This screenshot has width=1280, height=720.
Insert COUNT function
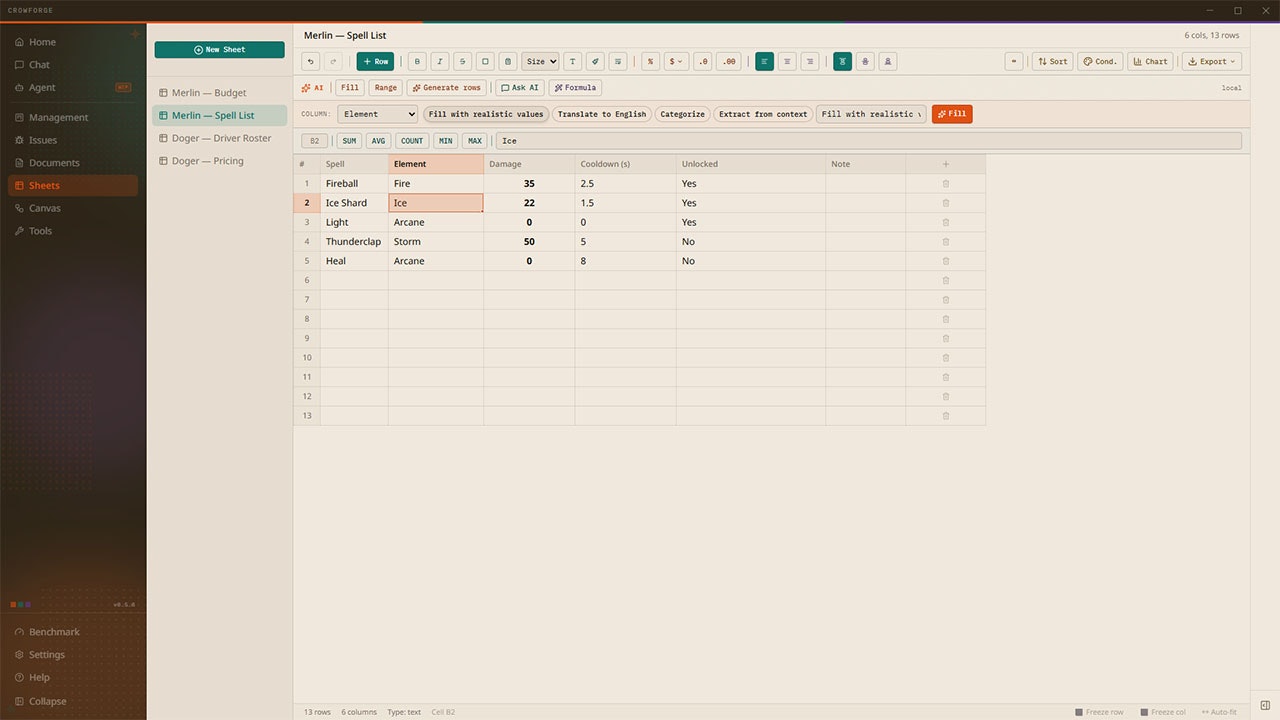(412, 141)
